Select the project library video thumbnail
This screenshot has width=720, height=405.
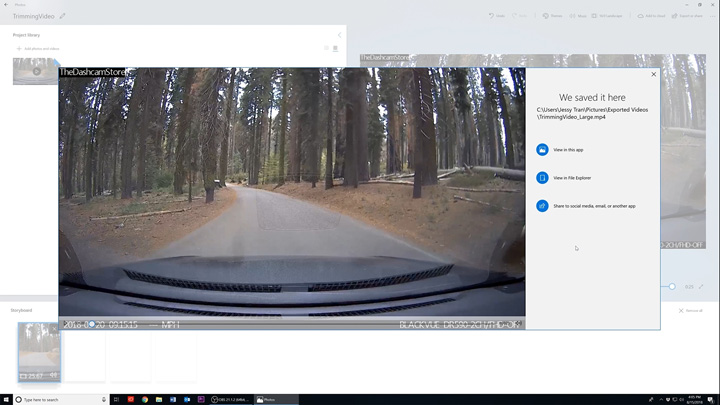(35, 71)
